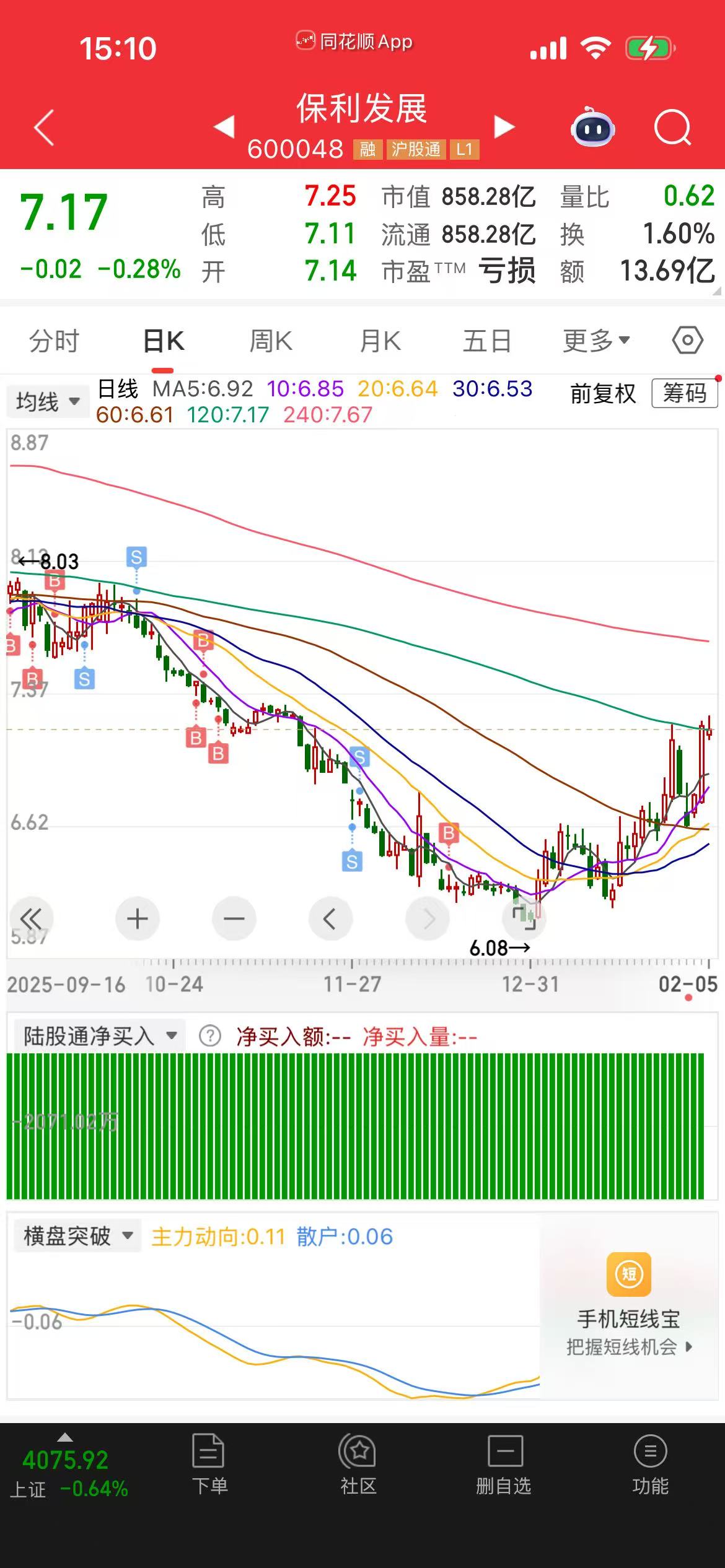Tap the 同花顺 App return pill in status bar
Screen dimensions: 725x1568
354,41
